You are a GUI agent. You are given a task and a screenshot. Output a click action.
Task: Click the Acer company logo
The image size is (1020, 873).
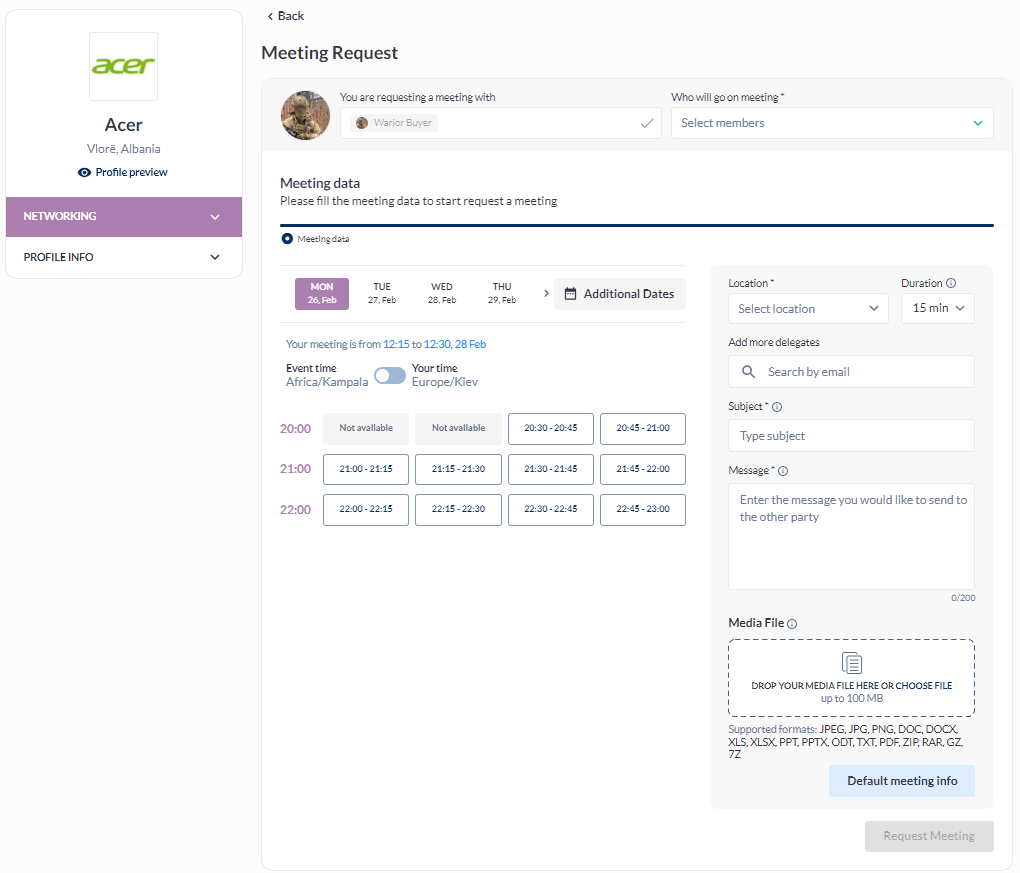pyautogui.click(x=123, y=67)
